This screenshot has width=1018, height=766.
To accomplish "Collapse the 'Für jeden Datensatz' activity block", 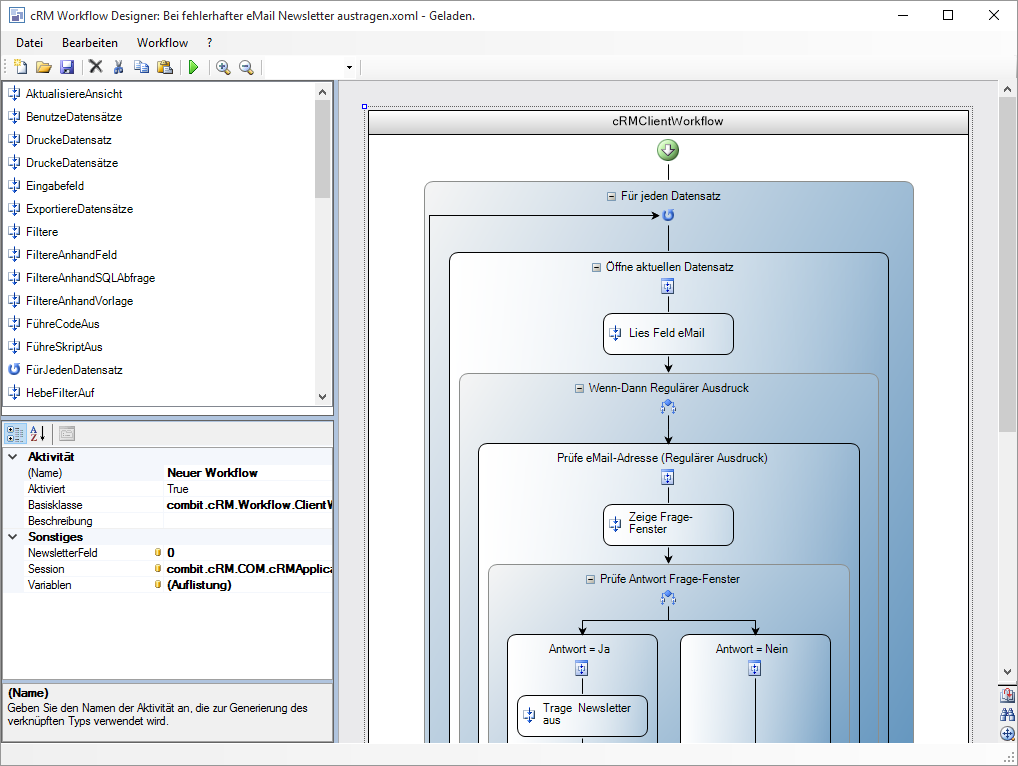I will [612, 197].
